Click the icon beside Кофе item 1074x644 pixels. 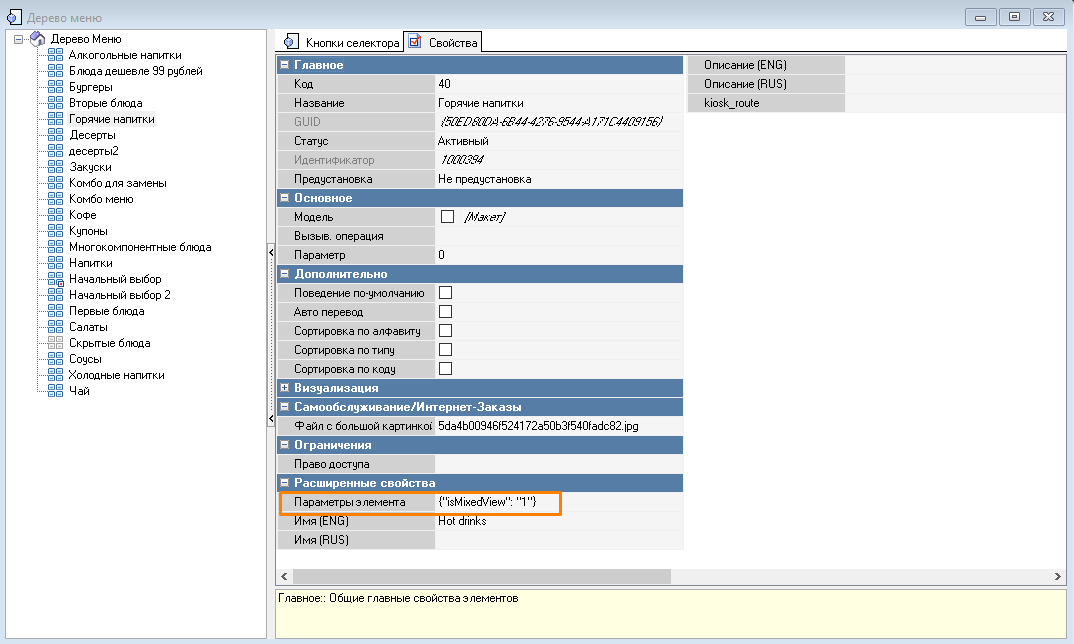coord(56,215)
